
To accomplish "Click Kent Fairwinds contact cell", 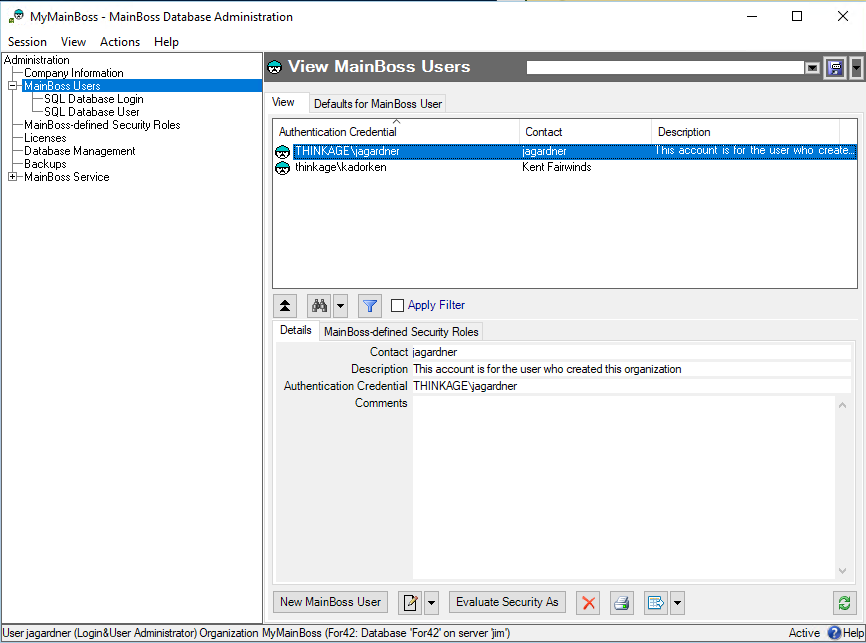I will pyautogui.click(x=556, y=167).
